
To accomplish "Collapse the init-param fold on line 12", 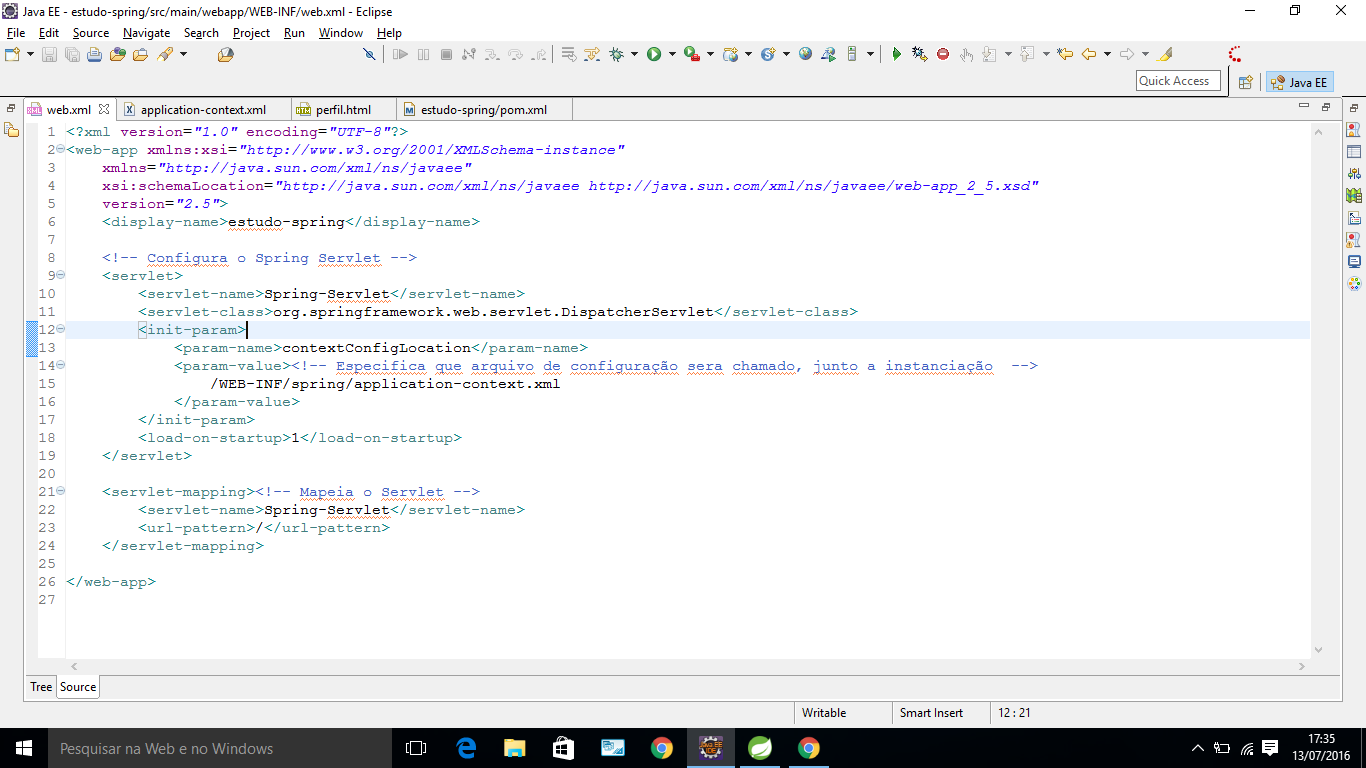I will click(x=60, y=330).
